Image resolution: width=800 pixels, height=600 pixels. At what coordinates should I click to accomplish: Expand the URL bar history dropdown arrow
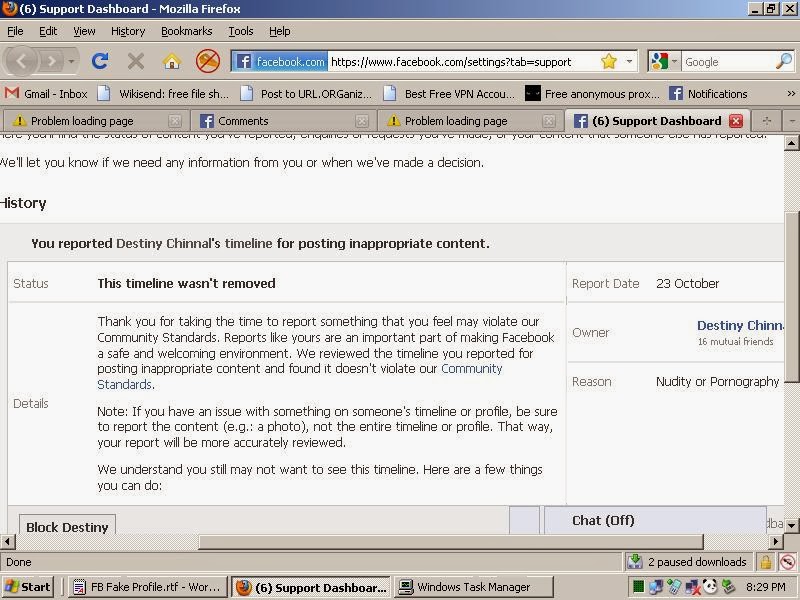pyautogui.click(x=630, y=62)
